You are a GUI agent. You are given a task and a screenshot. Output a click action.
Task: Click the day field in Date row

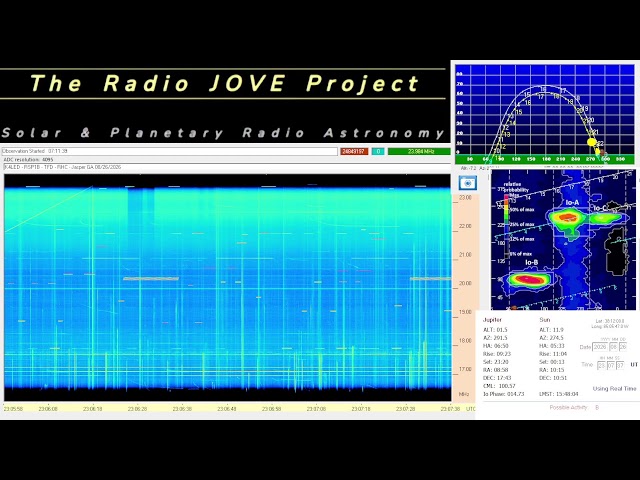tap(623, 347)
